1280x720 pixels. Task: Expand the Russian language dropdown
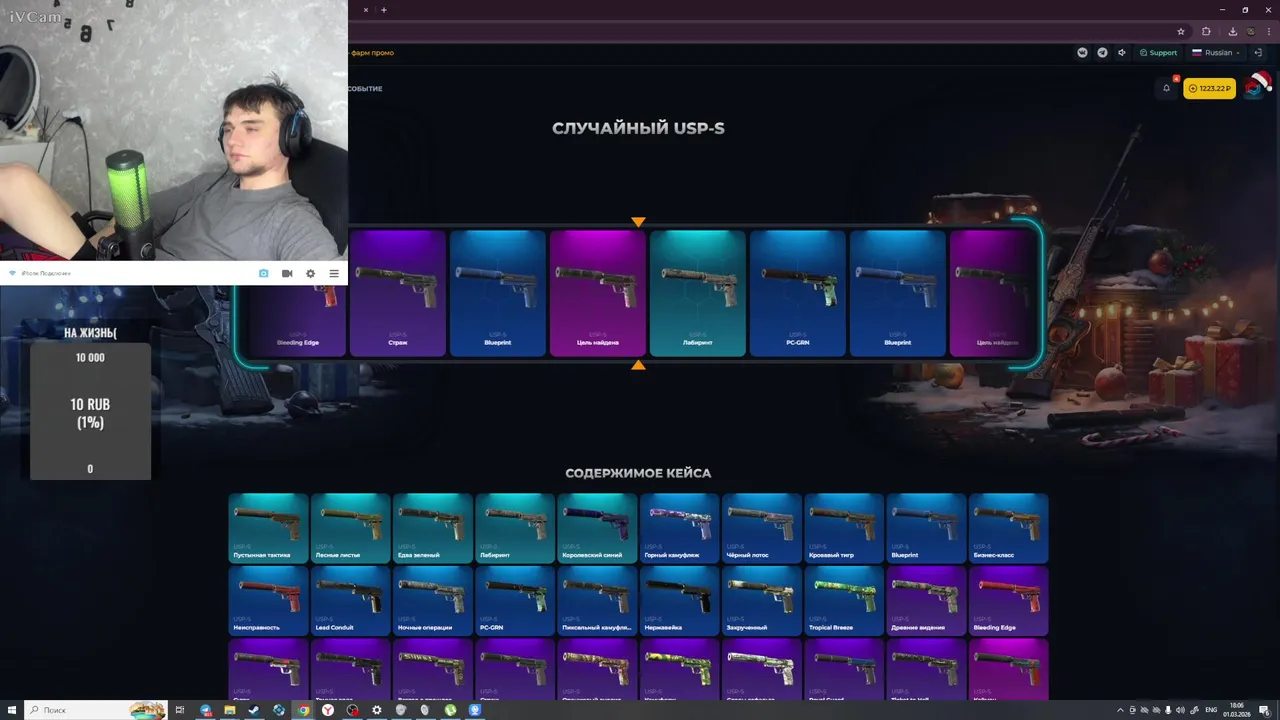pos(1215,52)
